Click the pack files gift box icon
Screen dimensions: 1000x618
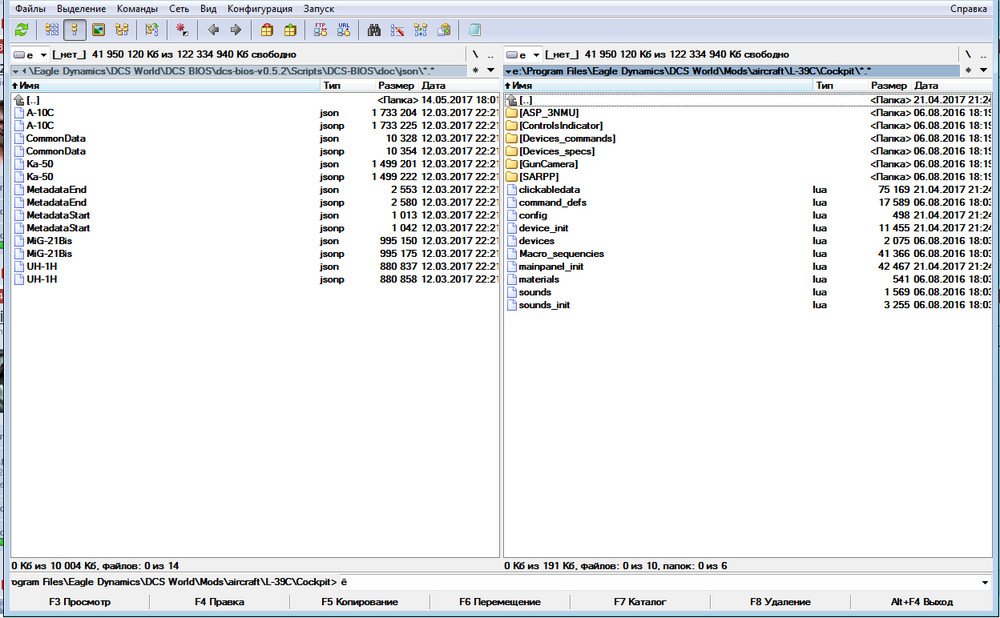coord(267,29)
